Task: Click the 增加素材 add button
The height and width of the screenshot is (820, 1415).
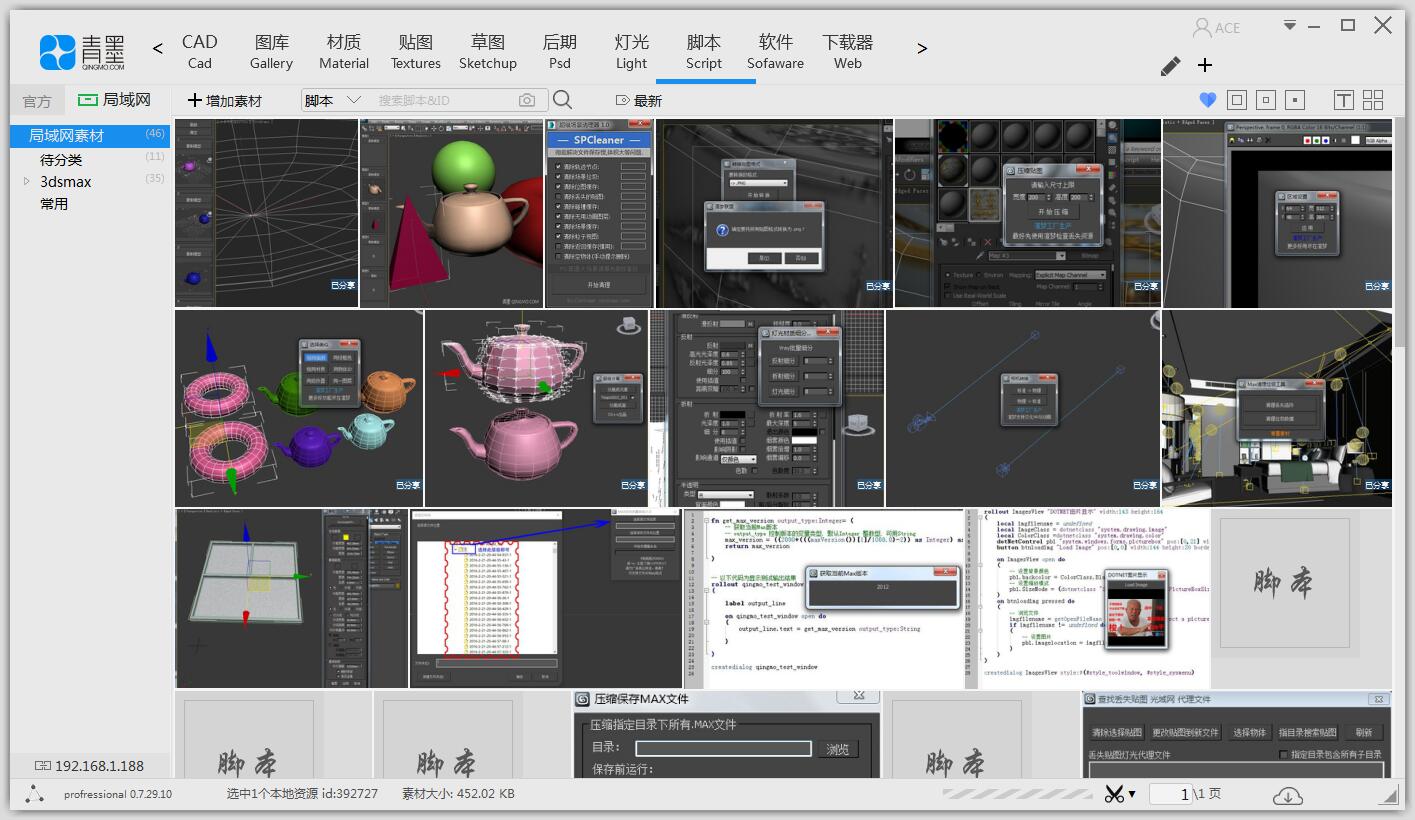Action: 225,100
